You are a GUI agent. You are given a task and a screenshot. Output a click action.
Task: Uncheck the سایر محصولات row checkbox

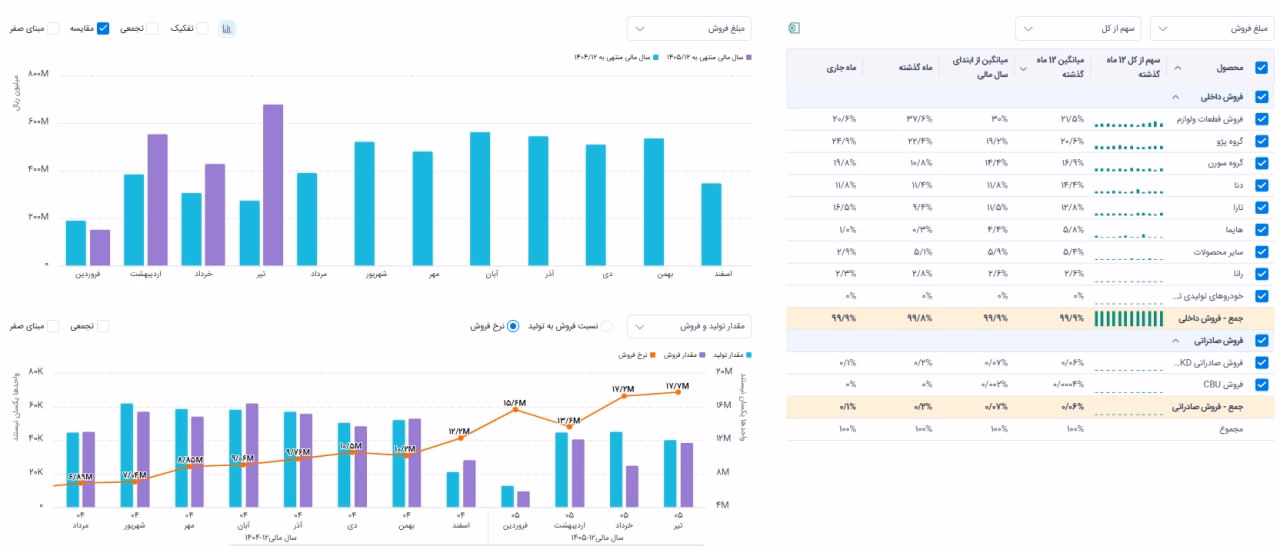[x=1261, y=252]
